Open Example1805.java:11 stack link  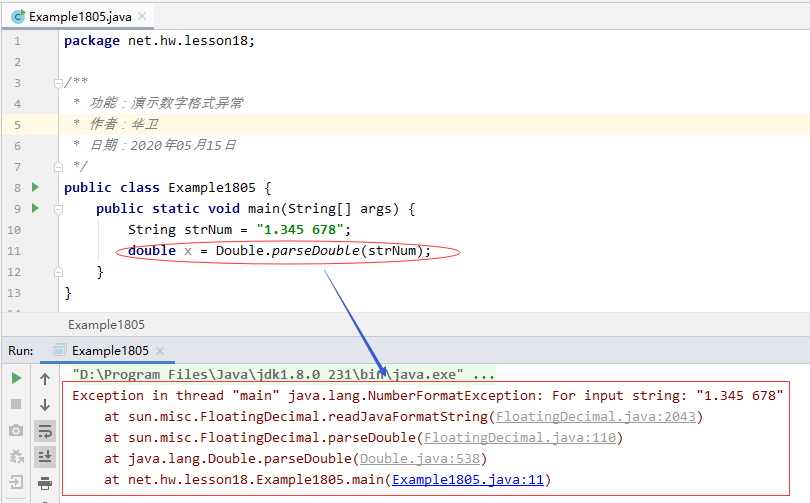coord(468,480)
